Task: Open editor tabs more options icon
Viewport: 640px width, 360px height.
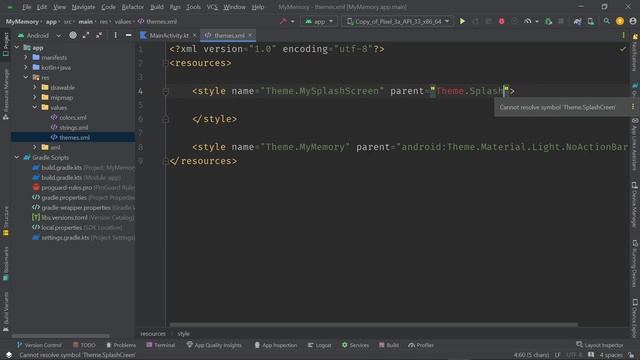Action: [623, 36]
